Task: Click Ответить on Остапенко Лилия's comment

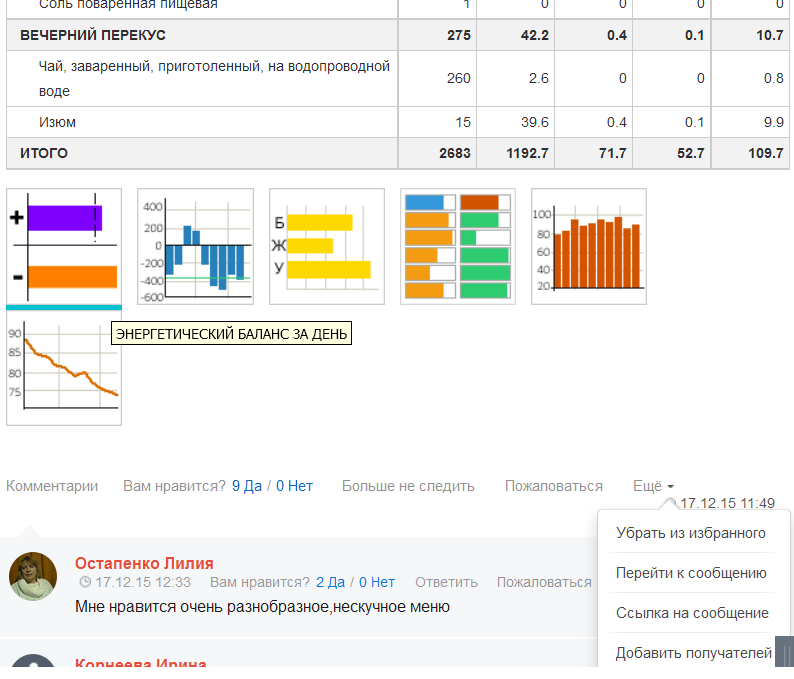Action: tap(446, 582)
